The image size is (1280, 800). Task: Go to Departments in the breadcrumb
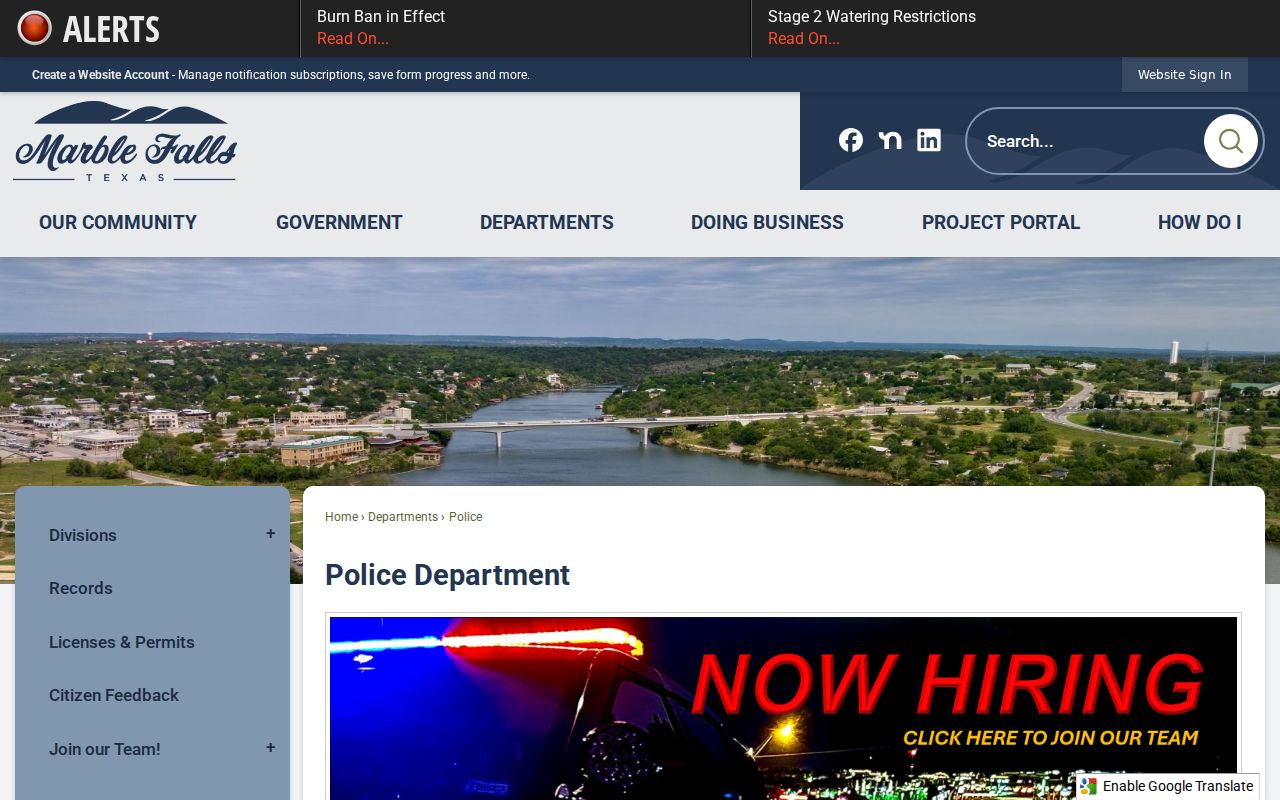[403, 517]
